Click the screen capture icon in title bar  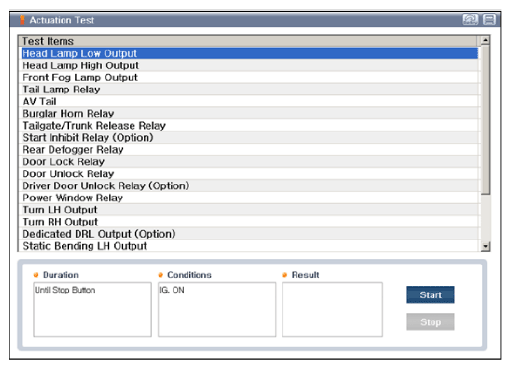[470, 20]
